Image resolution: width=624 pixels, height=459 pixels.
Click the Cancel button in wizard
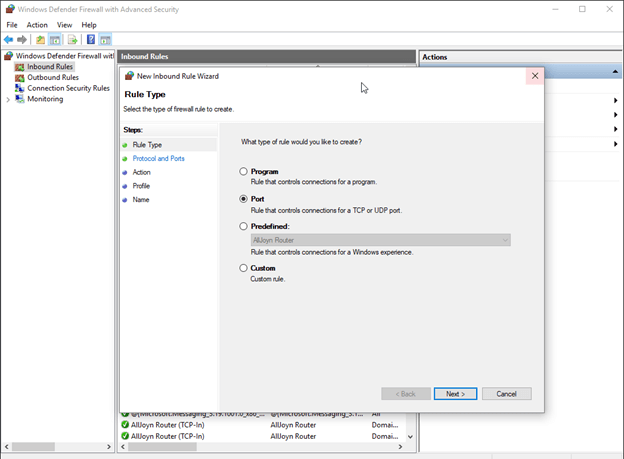pyautogui.click(x=506, y=394)
